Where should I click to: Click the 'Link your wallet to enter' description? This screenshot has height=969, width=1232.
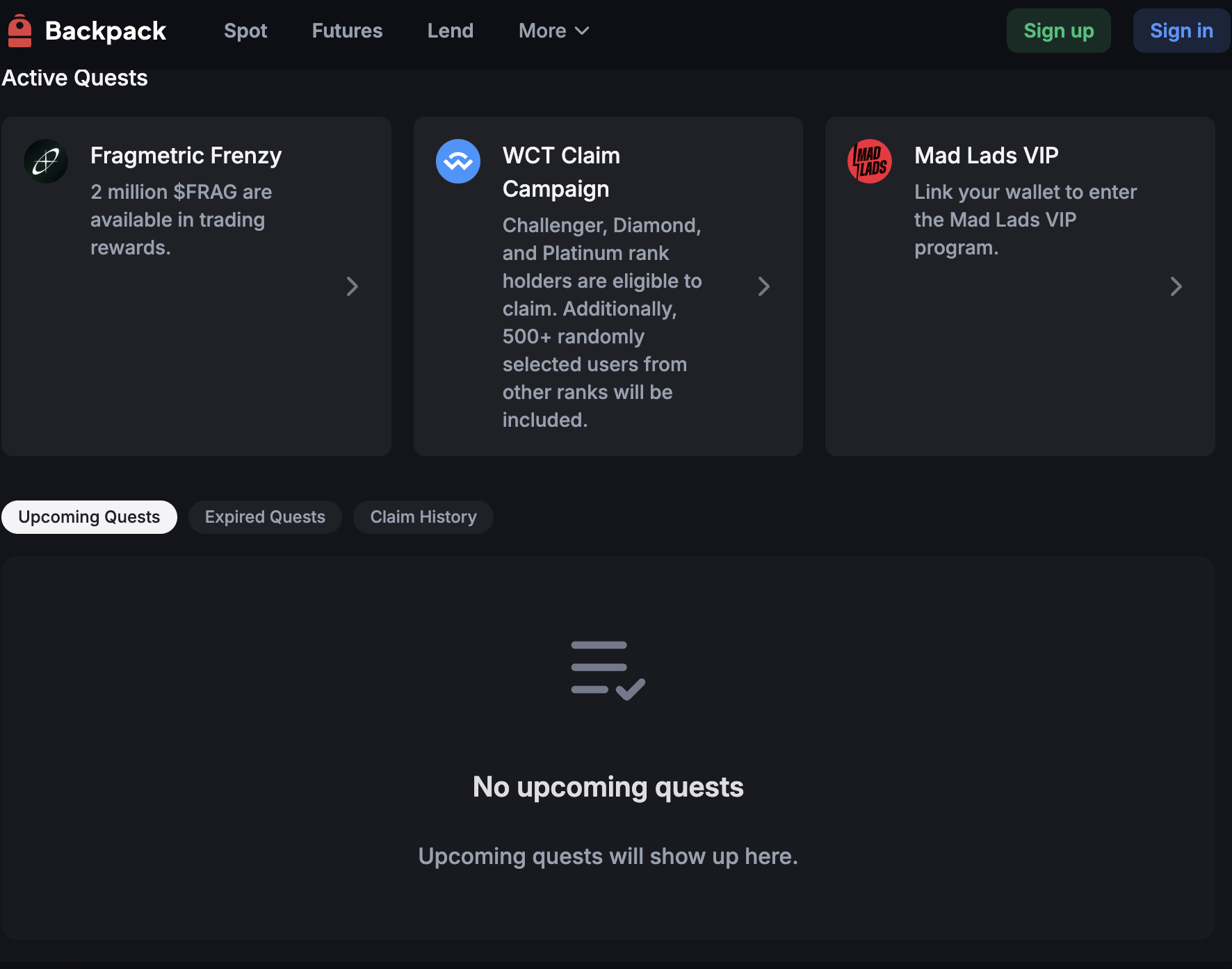(1026, 220)
